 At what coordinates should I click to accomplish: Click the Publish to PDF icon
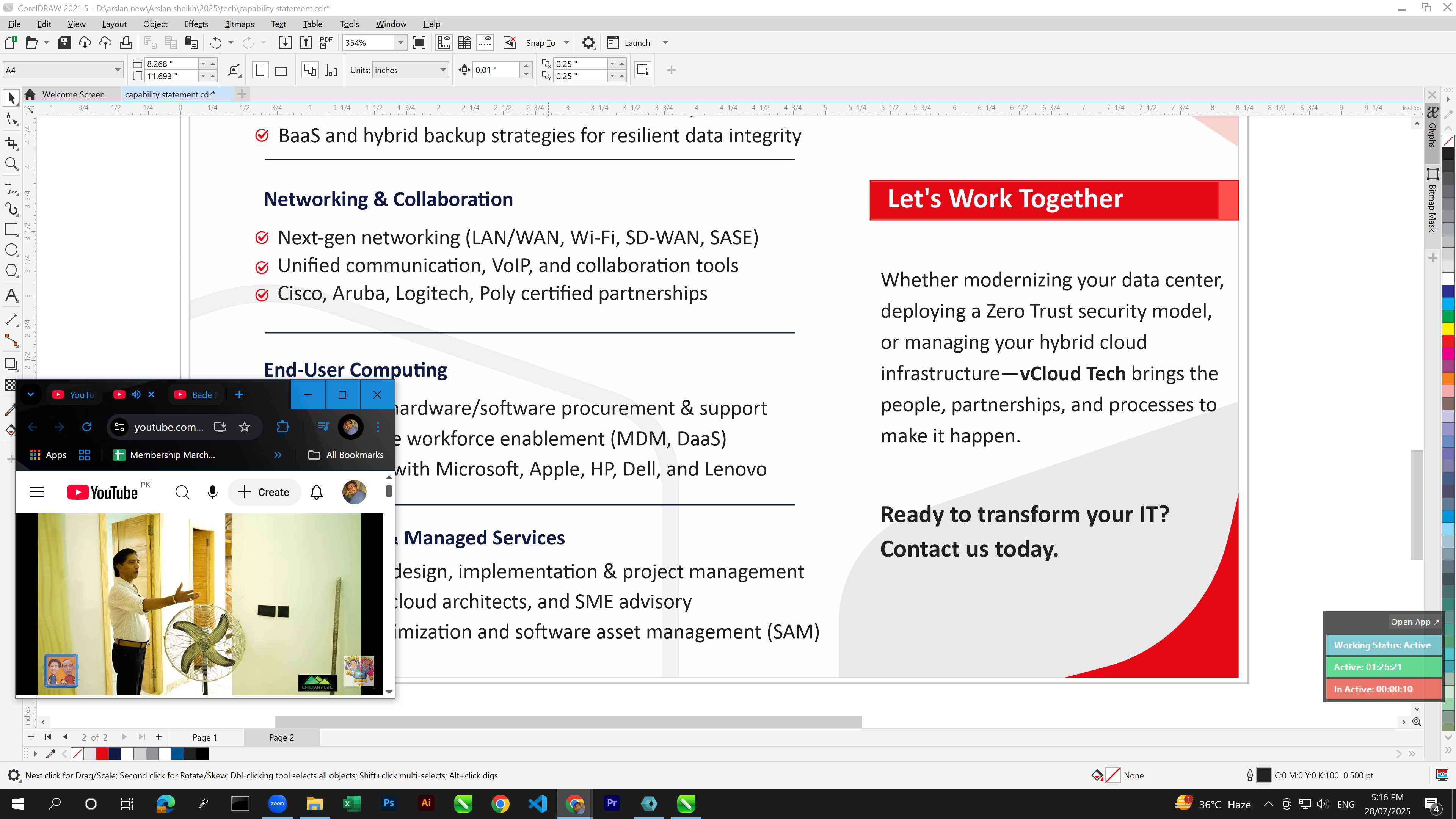click(x=326, y=42)
